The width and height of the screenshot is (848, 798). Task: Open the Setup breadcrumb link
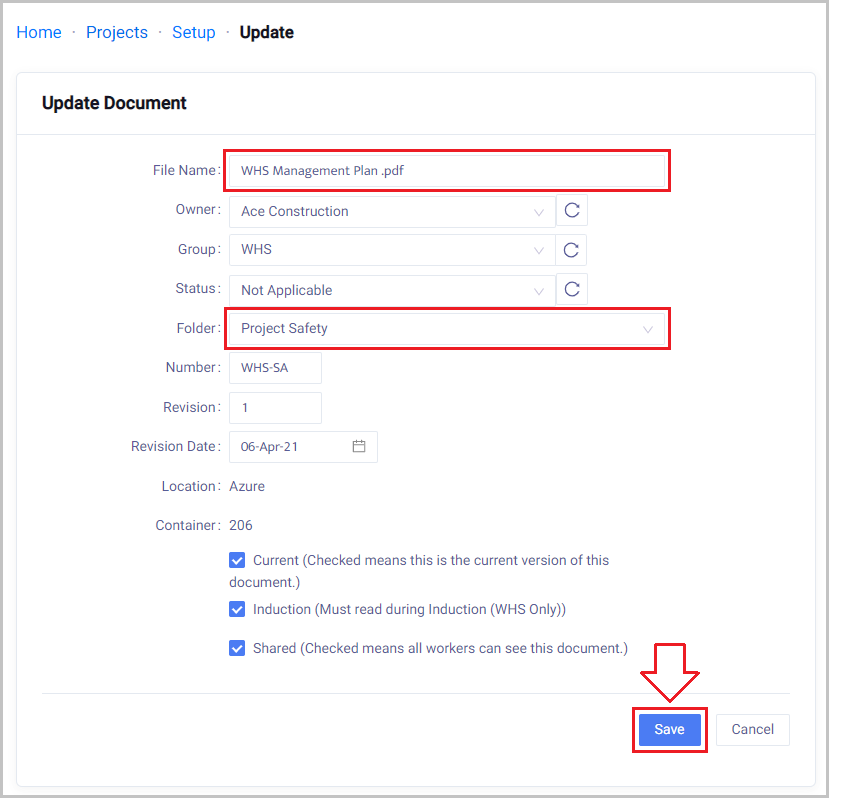(x=194, y=32)
